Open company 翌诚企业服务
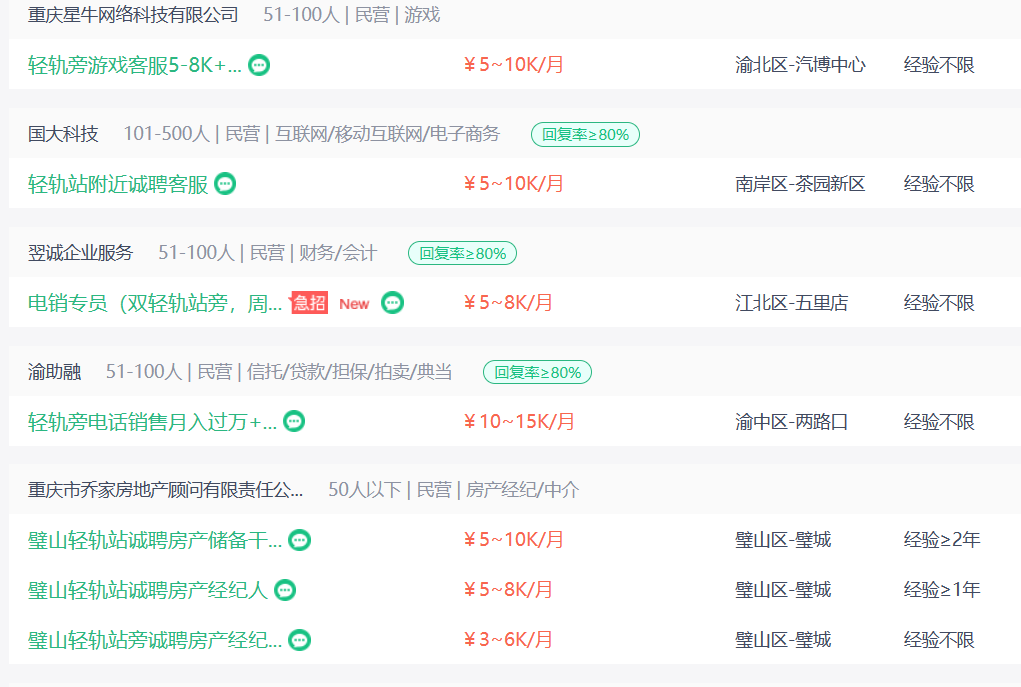The height and width of the screenshot is (687, 1021). [81, 253]
